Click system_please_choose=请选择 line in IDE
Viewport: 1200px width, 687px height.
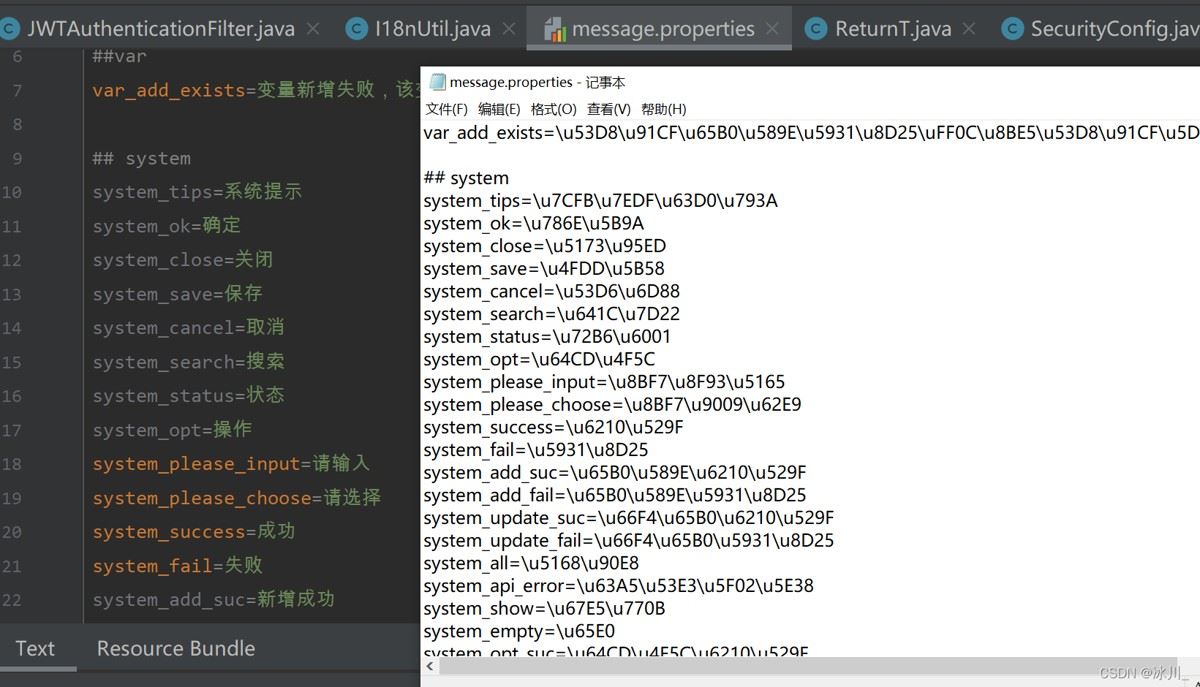[x=237, y=498]
